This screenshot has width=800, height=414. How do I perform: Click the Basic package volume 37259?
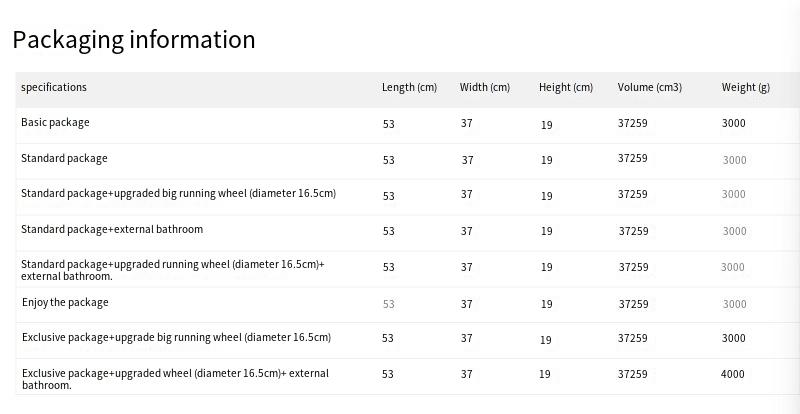point(633,123)
